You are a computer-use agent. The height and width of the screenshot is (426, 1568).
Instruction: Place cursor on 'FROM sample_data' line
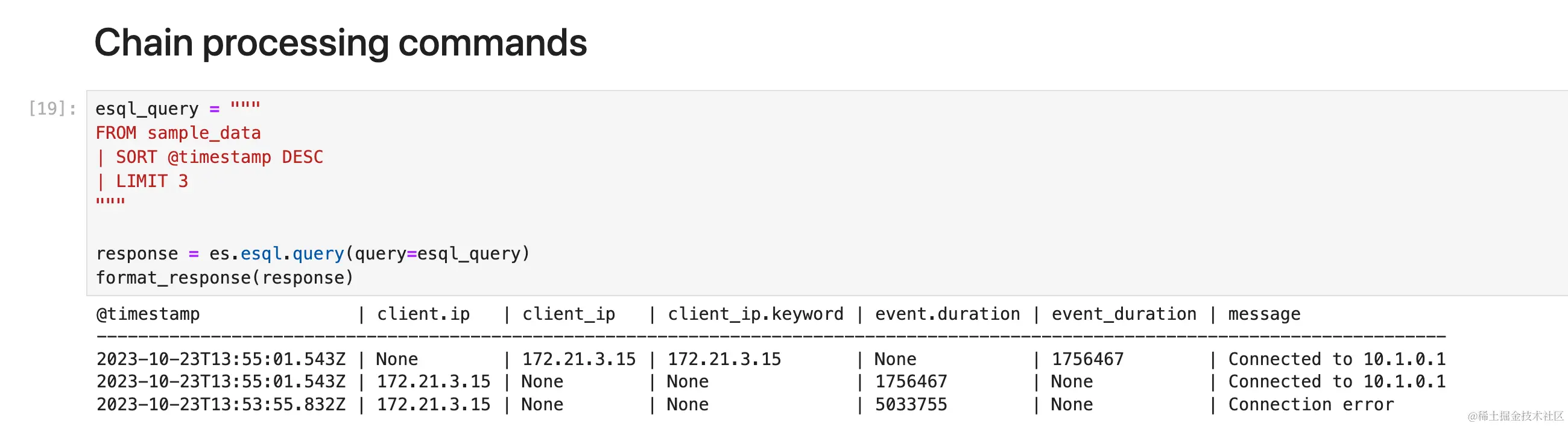[178, 133]
